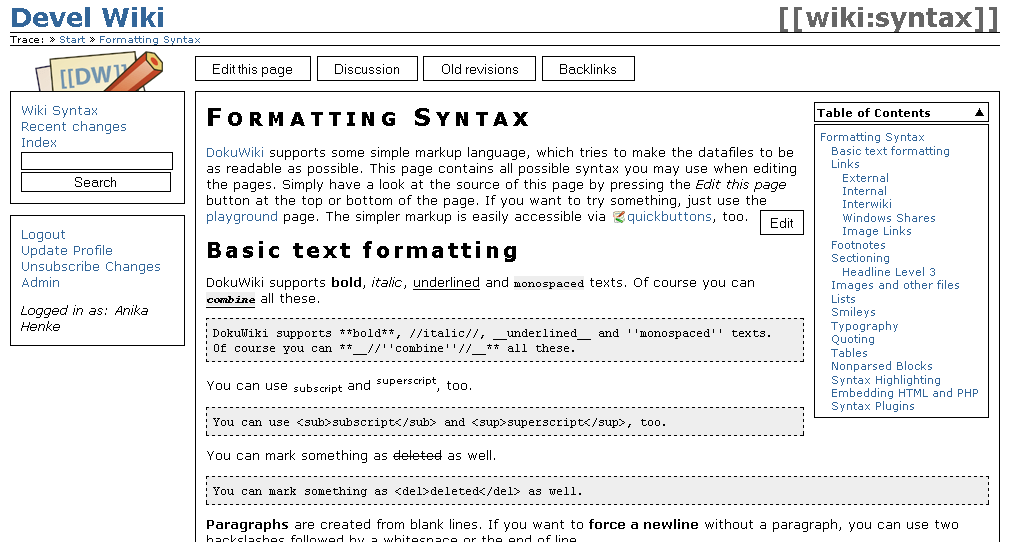Open Recent changes in the sidebar
1010x542 pixels.
point(73,127)
